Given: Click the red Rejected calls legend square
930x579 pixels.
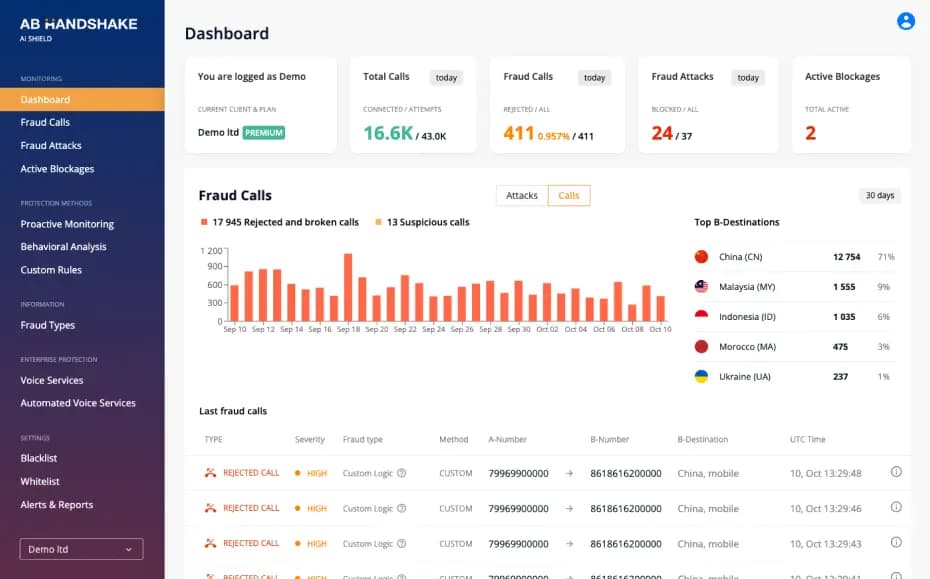Looking at the screenshot, I should click(x=204, y=222).
